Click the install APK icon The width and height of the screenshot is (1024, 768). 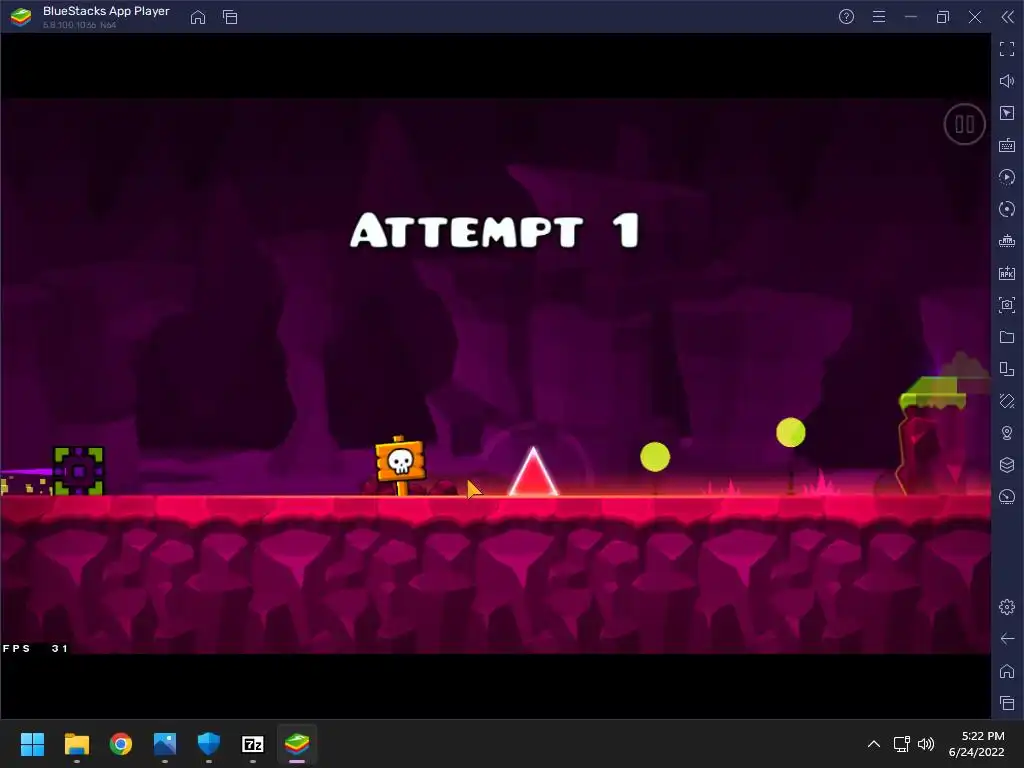1006,273
